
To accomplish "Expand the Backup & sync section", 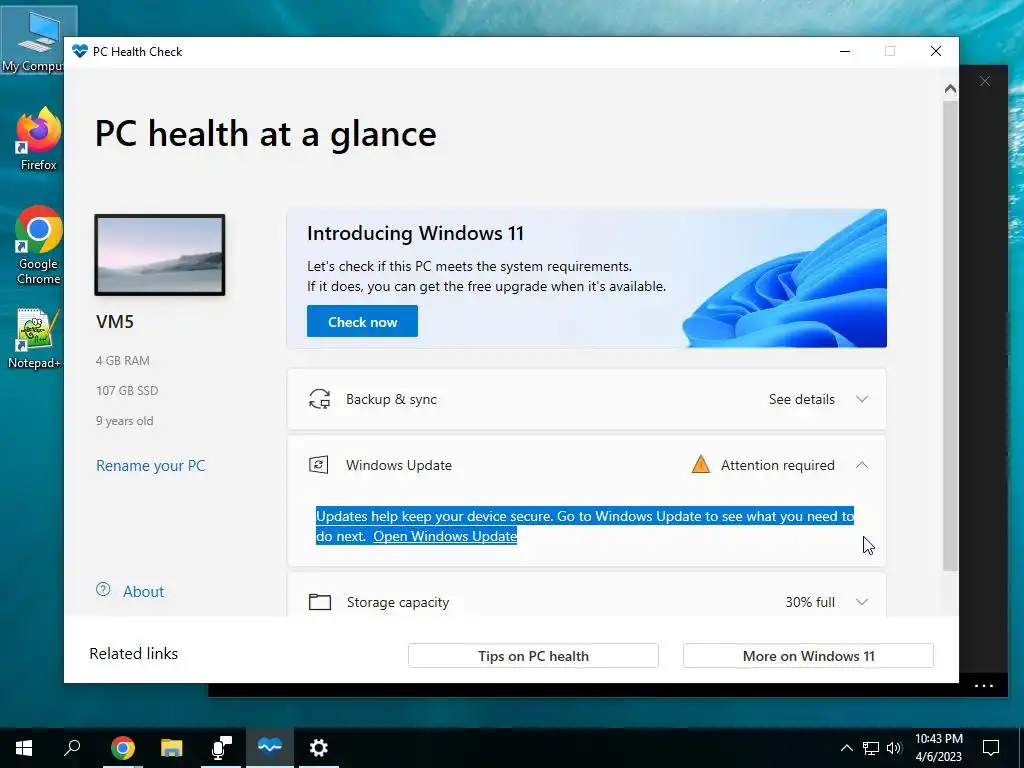I will point(862,399).
